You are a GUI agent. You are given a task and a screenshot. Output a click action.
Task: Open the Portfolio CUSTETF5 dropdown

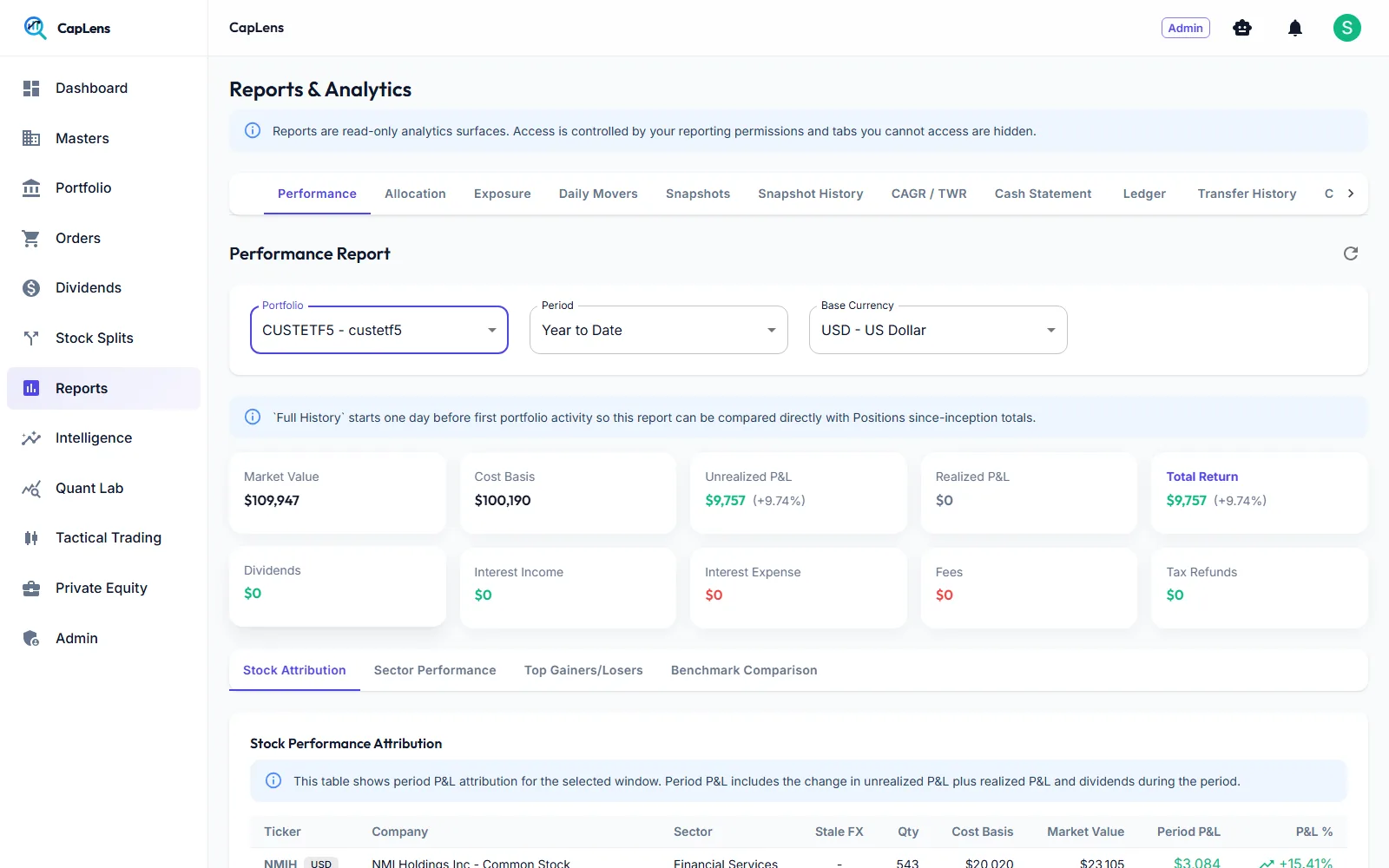pos(379,330)
